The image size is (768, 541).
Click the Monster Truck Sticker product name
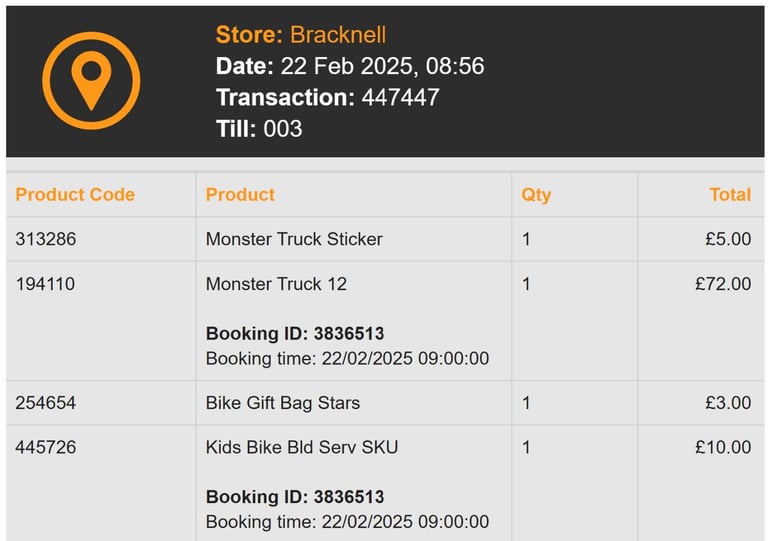[x=294, y=239]
